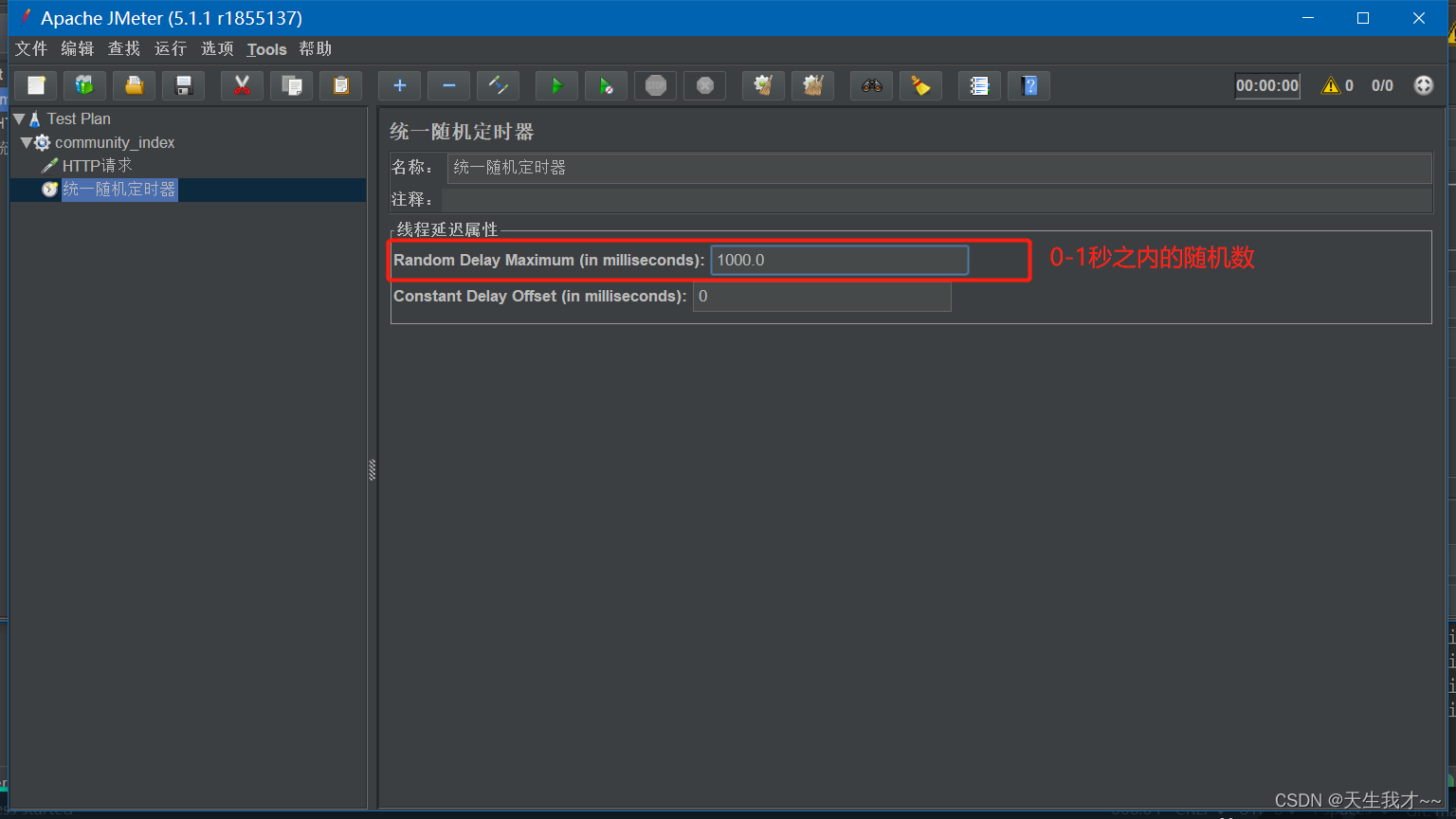Click the JMeter feather title icon
Viewport: 1456px width, 819px height.
[x=26, y=17]
